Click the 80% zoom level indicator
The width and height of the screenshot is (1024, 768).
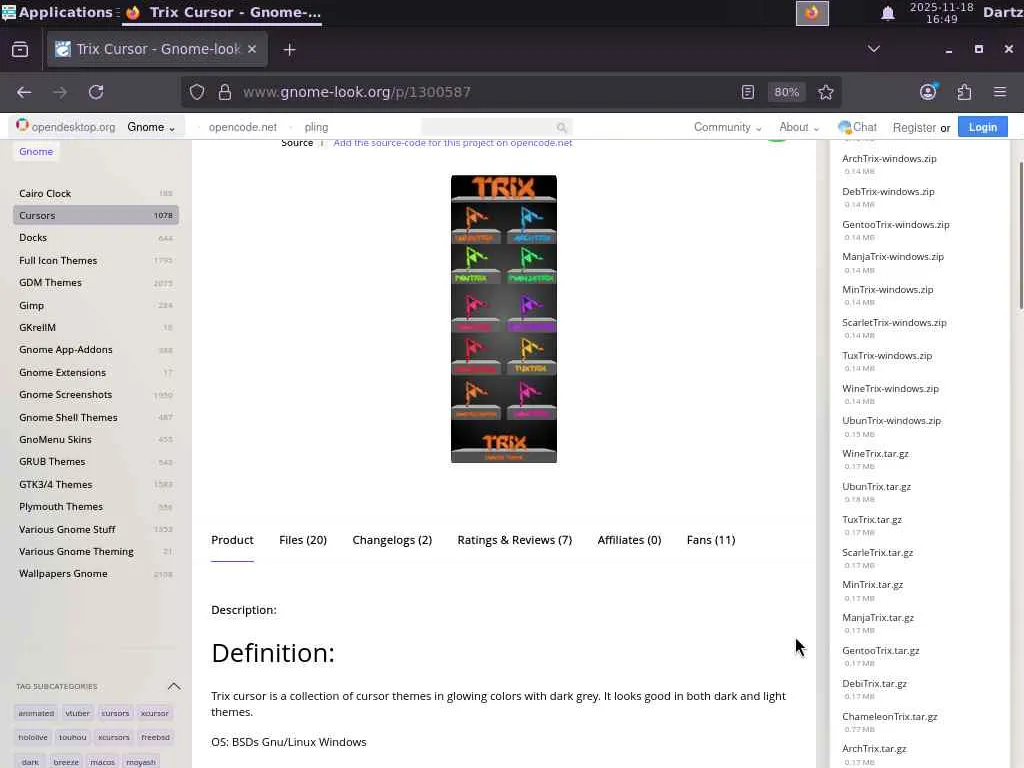coord(786,92)
